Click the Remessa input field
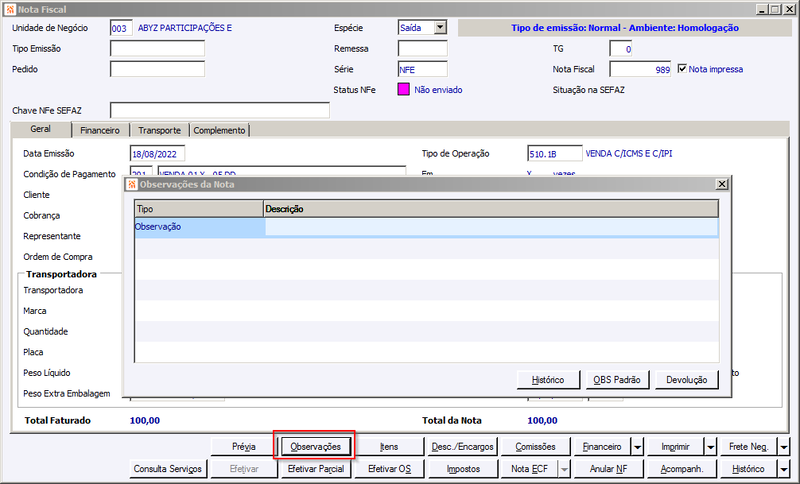 tap(422, 48)
